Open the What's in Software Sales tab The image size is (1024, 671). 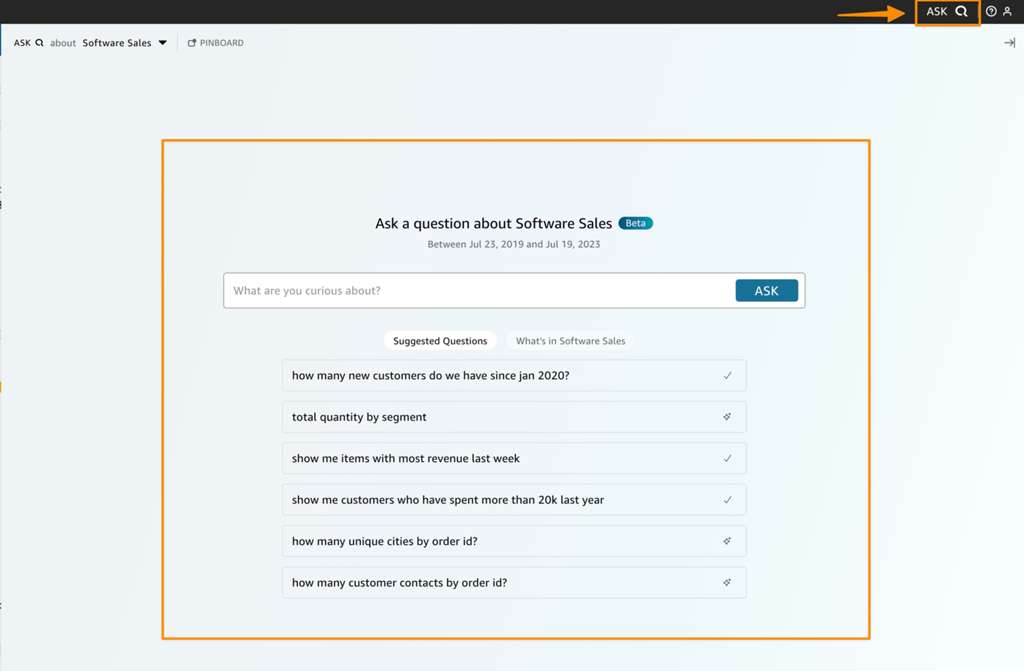571,340
